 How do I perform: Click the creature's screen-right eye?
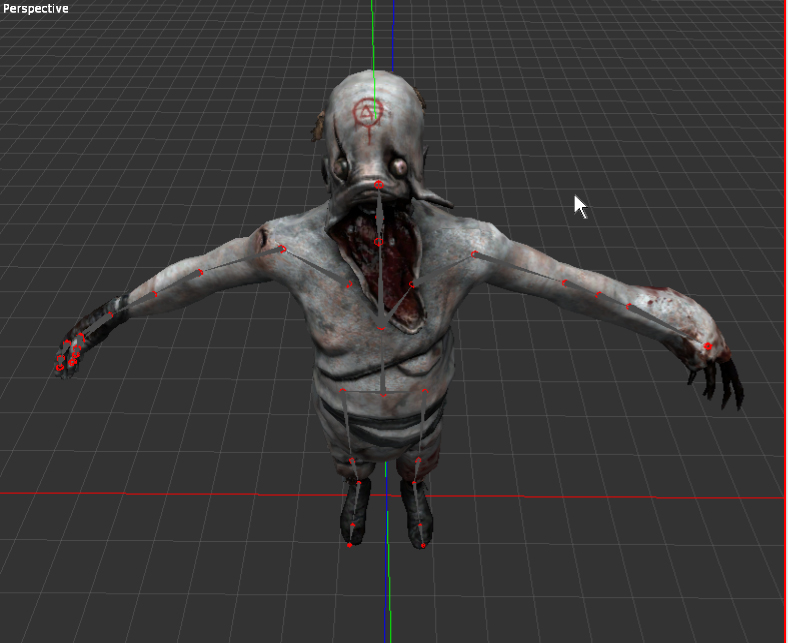[x=400, y=166]
